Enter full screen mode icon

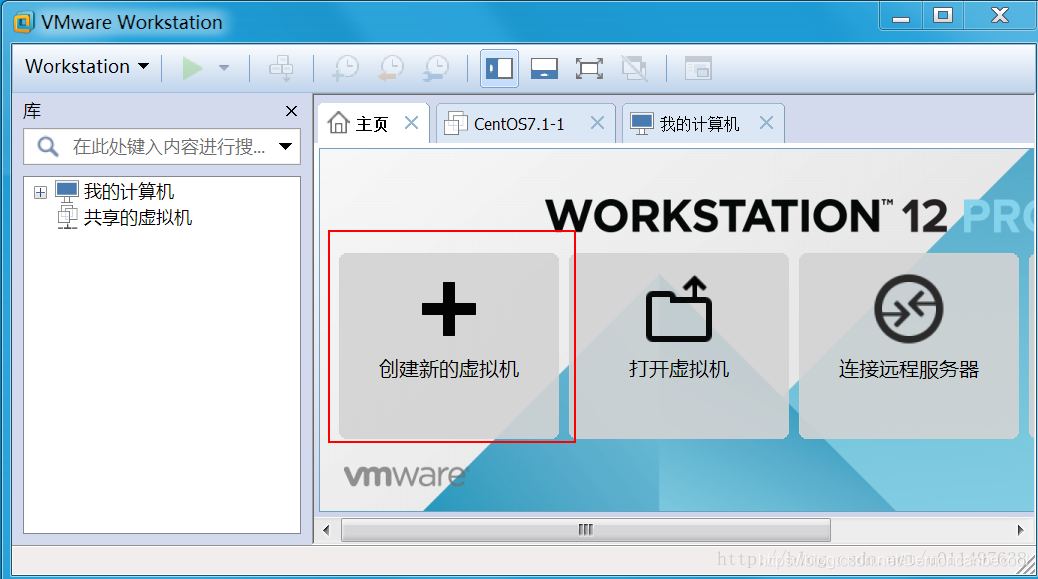(589, 68)
